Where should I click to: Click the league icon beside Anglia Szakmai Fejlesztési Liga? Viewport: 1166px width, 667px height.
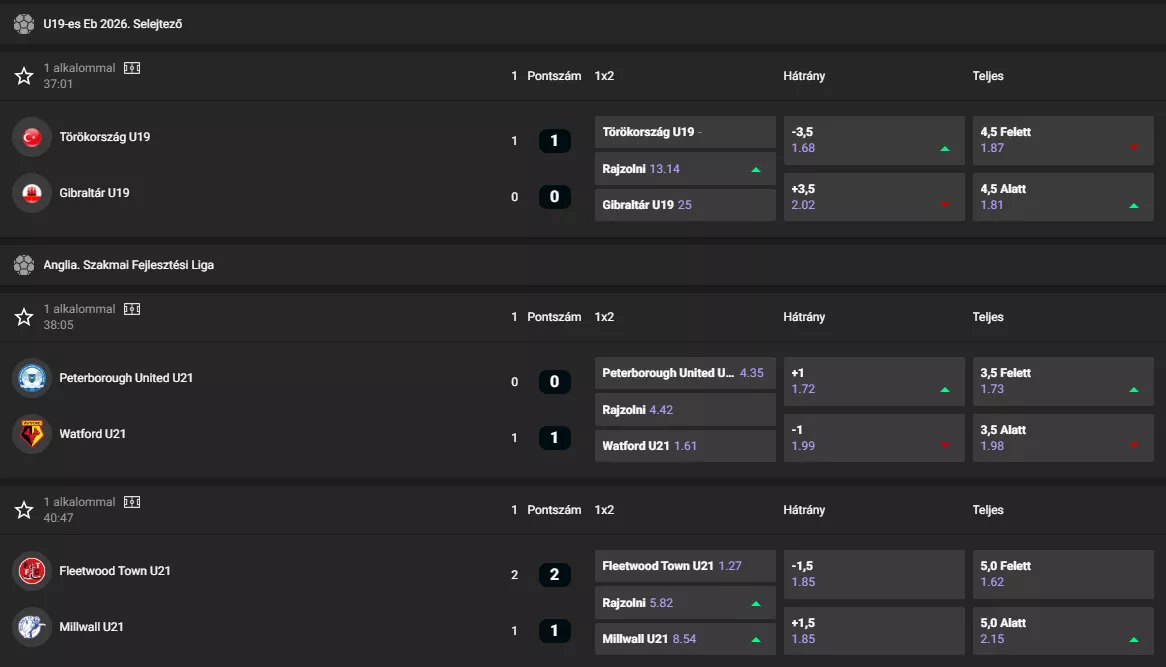tap(23, 264)
